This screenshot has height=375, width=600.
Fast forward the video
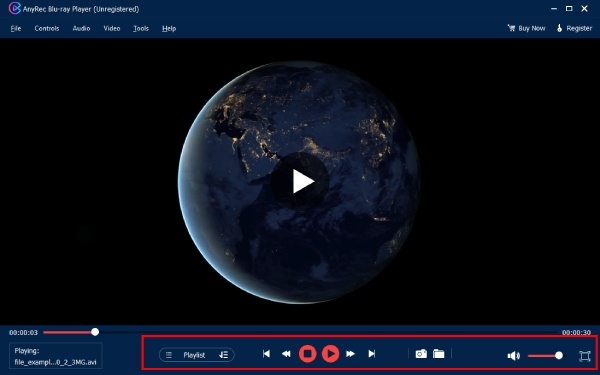tap(351, 354)
